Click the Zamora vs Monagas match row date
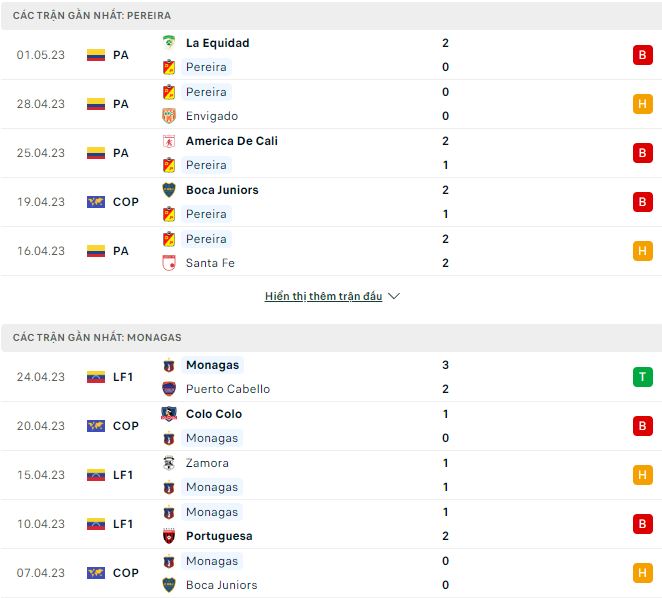The image size is (662, 598). [40, 475]
